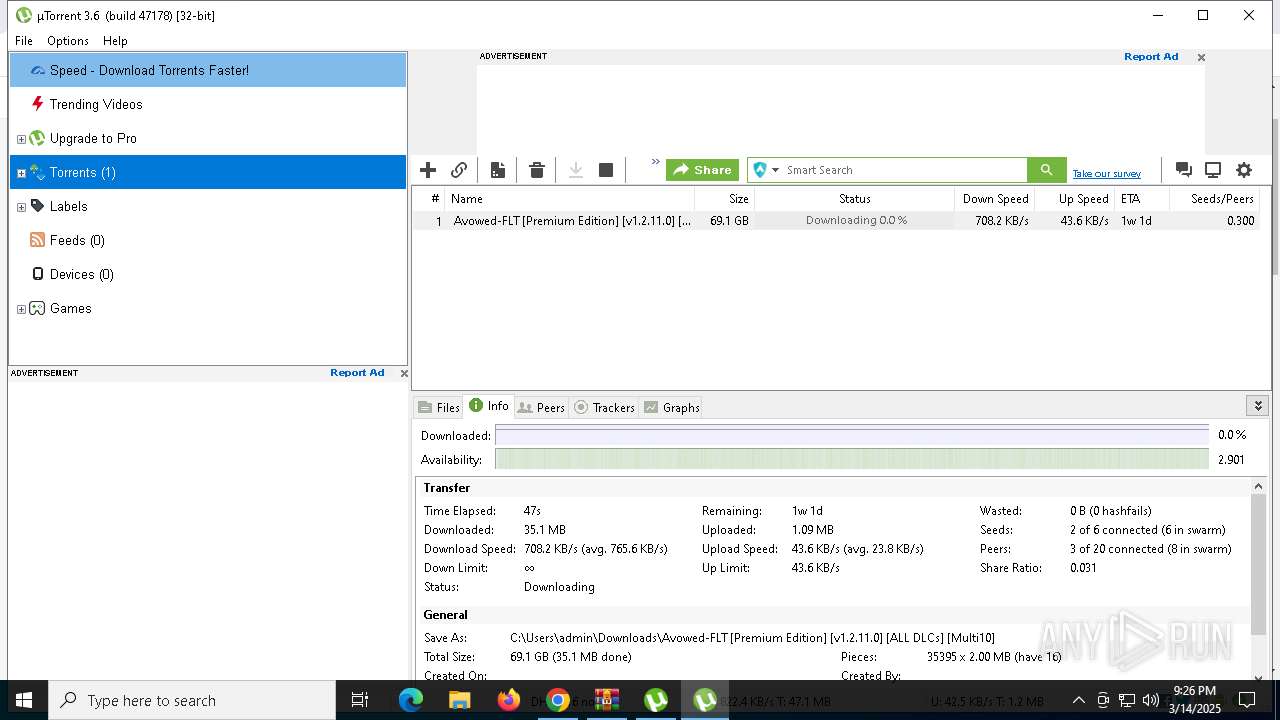Click the Start download arrow icon
Image resolution: width=1280 pixels, height=720 pixels.
[576, 170]
